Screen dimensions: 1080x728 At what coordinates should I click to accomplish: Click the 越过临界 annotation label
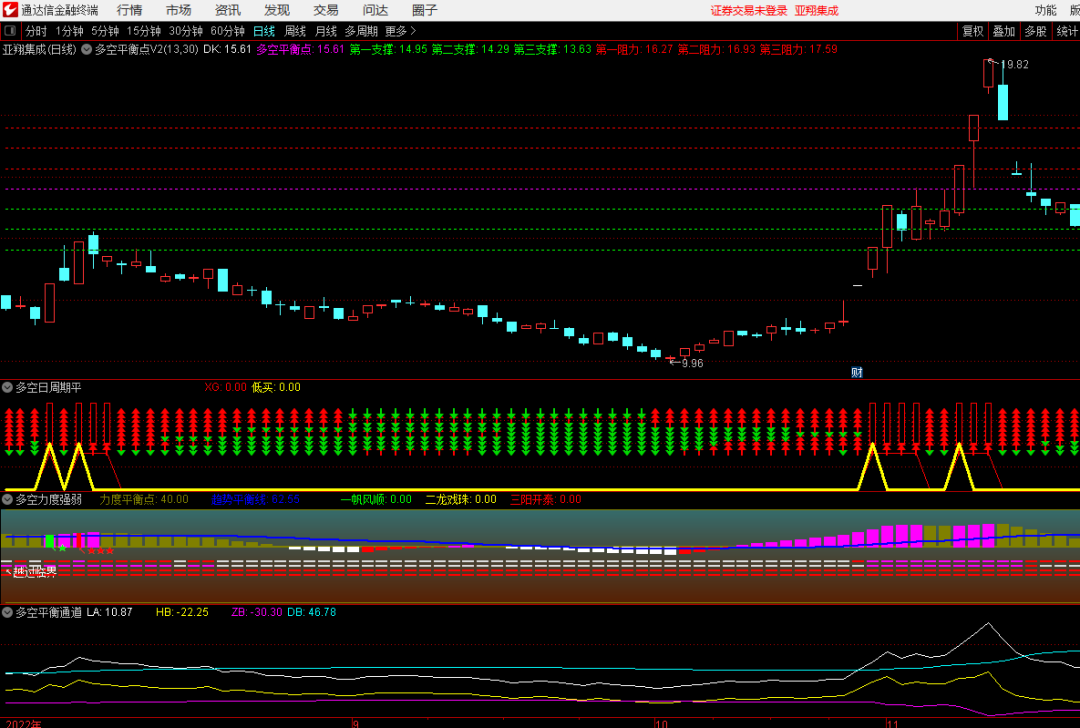coord(34,572)
